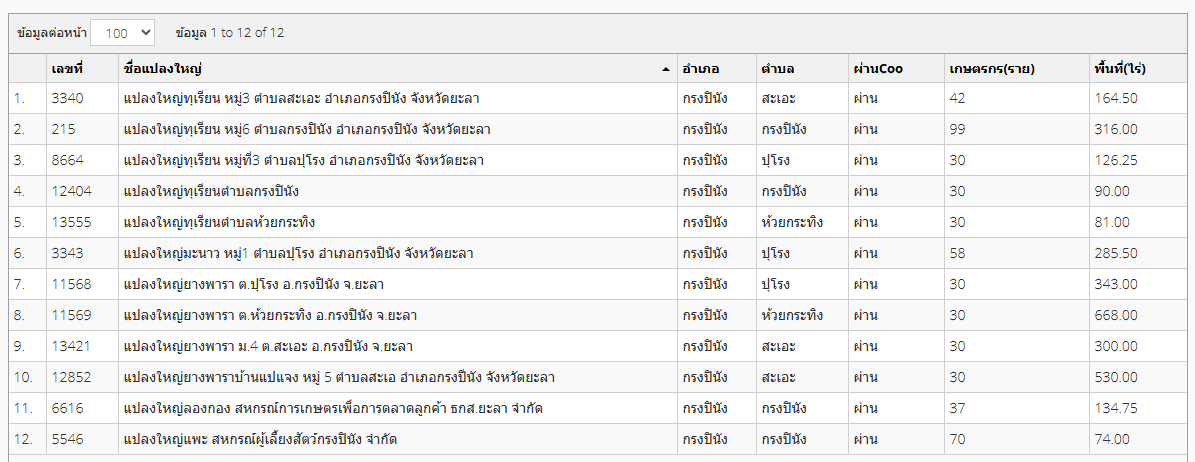Click เลขที่ 8664 cell
The height and width of the screenshot is (462, 1195).
click(x=68, y=160)
